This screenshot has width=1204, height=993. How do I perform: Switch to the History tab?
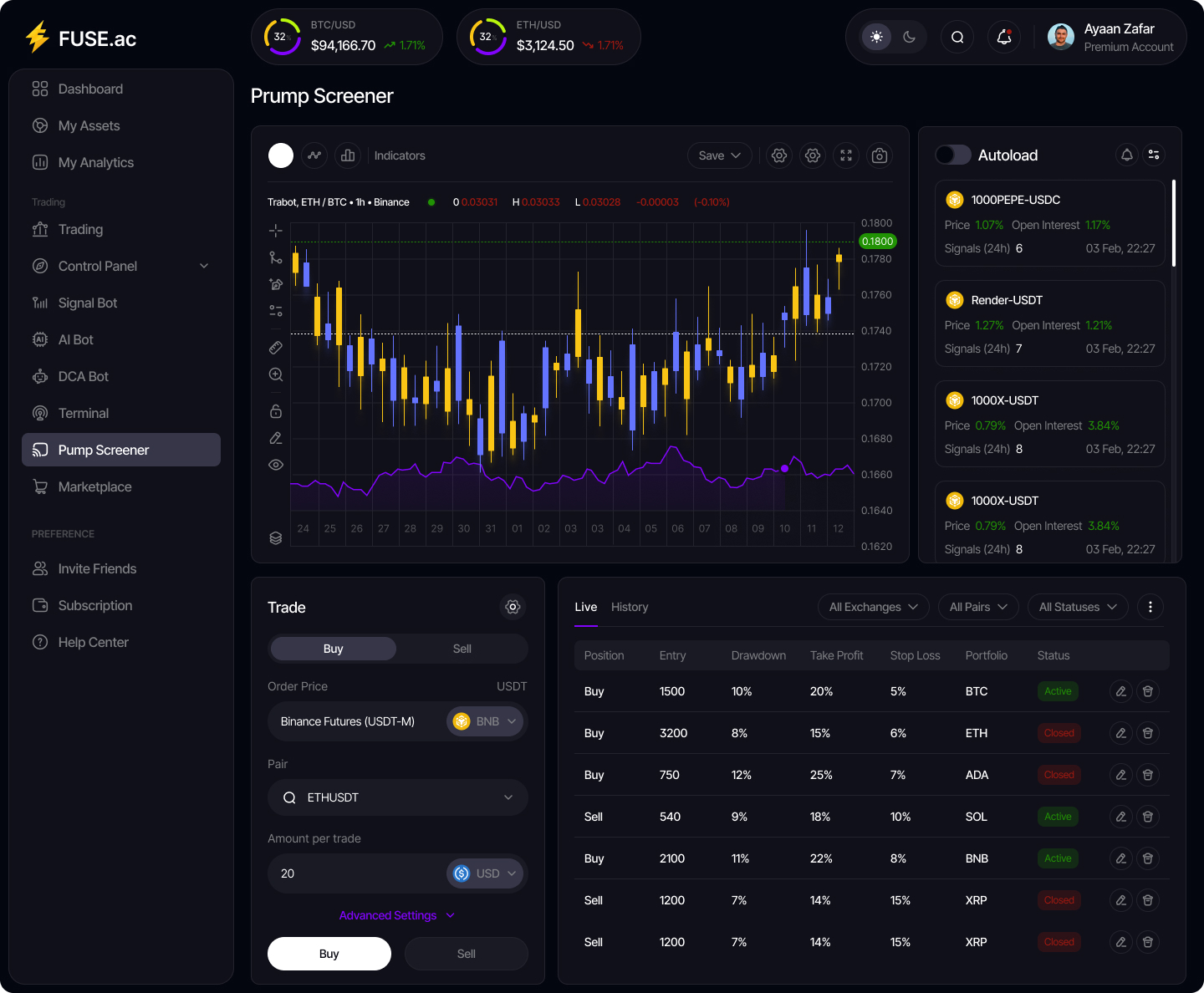point(630,607)
